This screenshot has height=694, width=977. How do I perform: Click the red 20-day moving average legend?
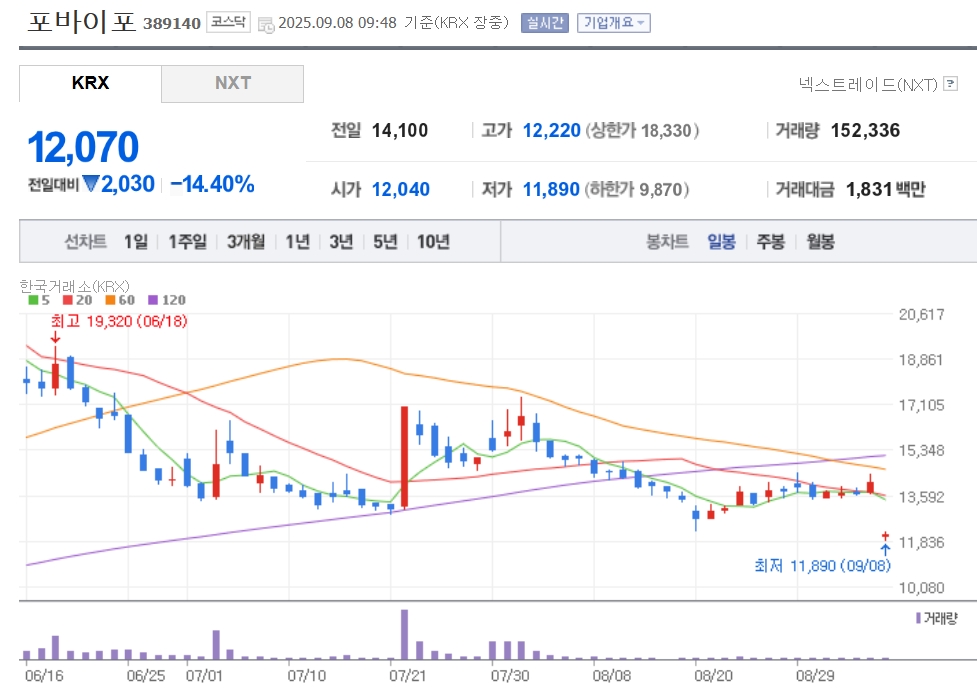click(77, 300)
